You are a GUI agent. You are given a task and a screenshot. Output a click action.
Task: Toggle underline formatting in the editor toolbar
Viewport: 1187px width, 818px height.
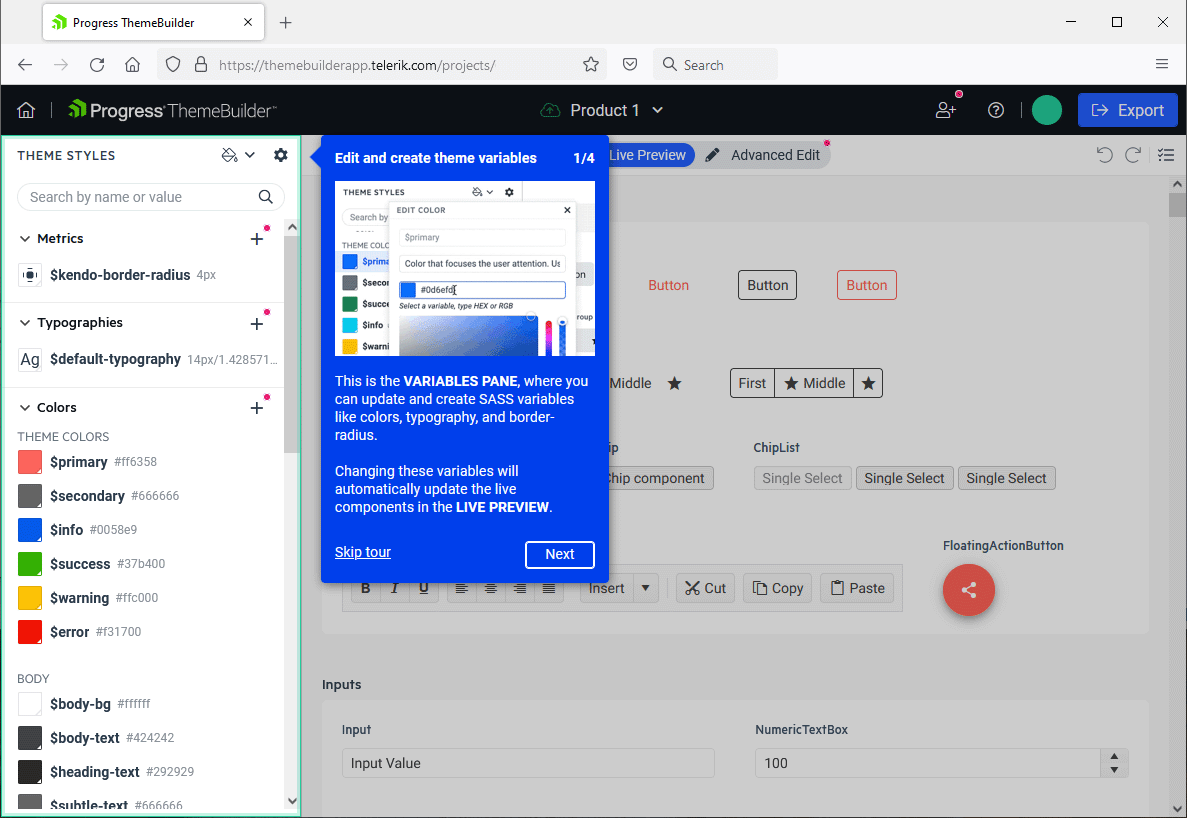click(x=424, y=588)
